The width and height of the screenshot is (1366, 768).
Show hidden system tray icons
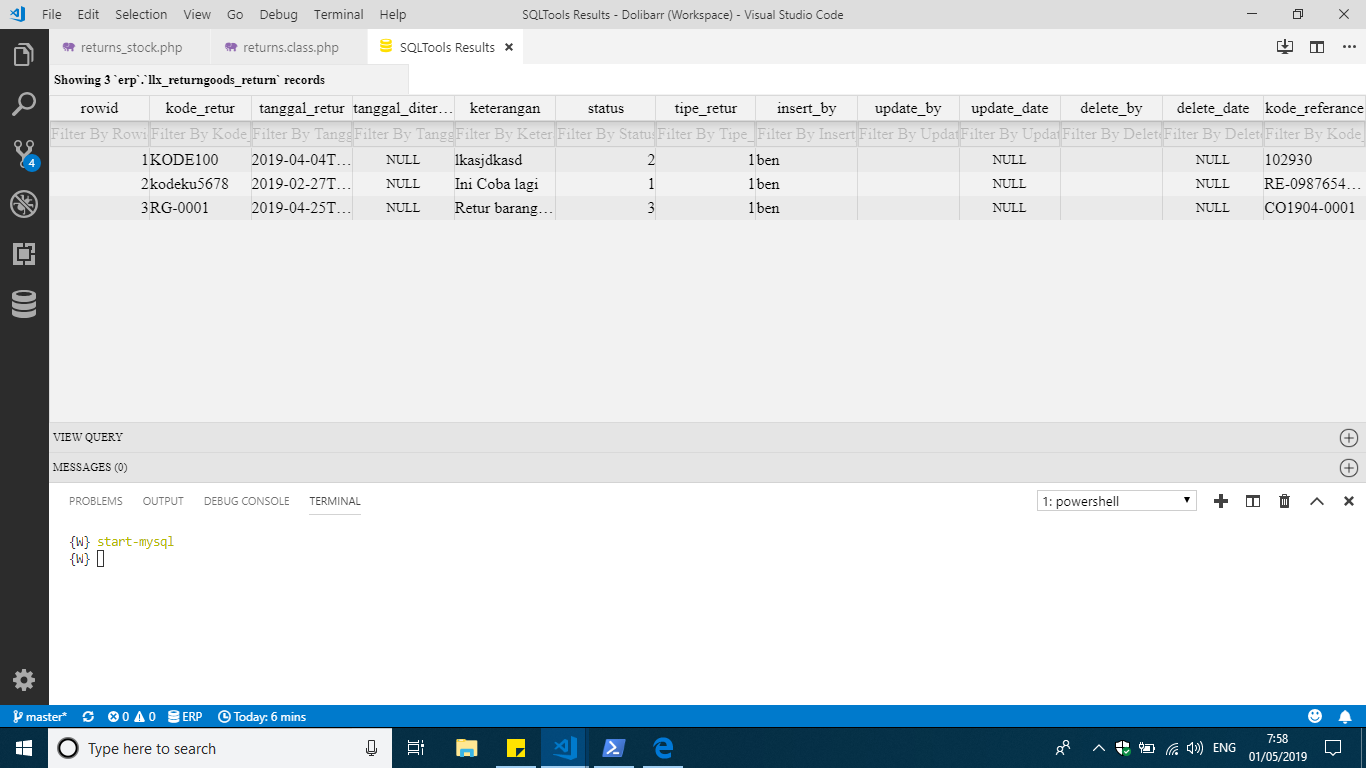pos(1098,748)
